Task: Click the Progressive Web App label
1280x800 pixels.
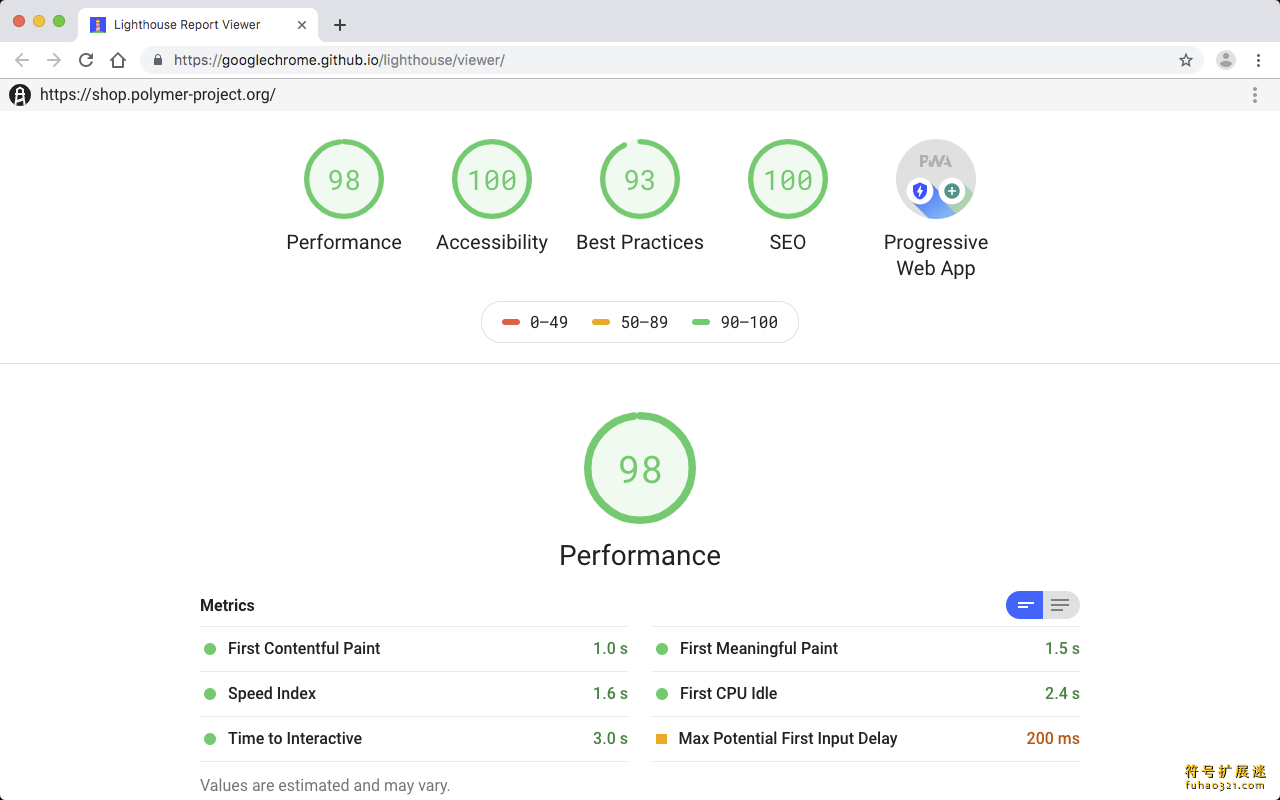Action: pyautogui.click(x=936, y=255)
